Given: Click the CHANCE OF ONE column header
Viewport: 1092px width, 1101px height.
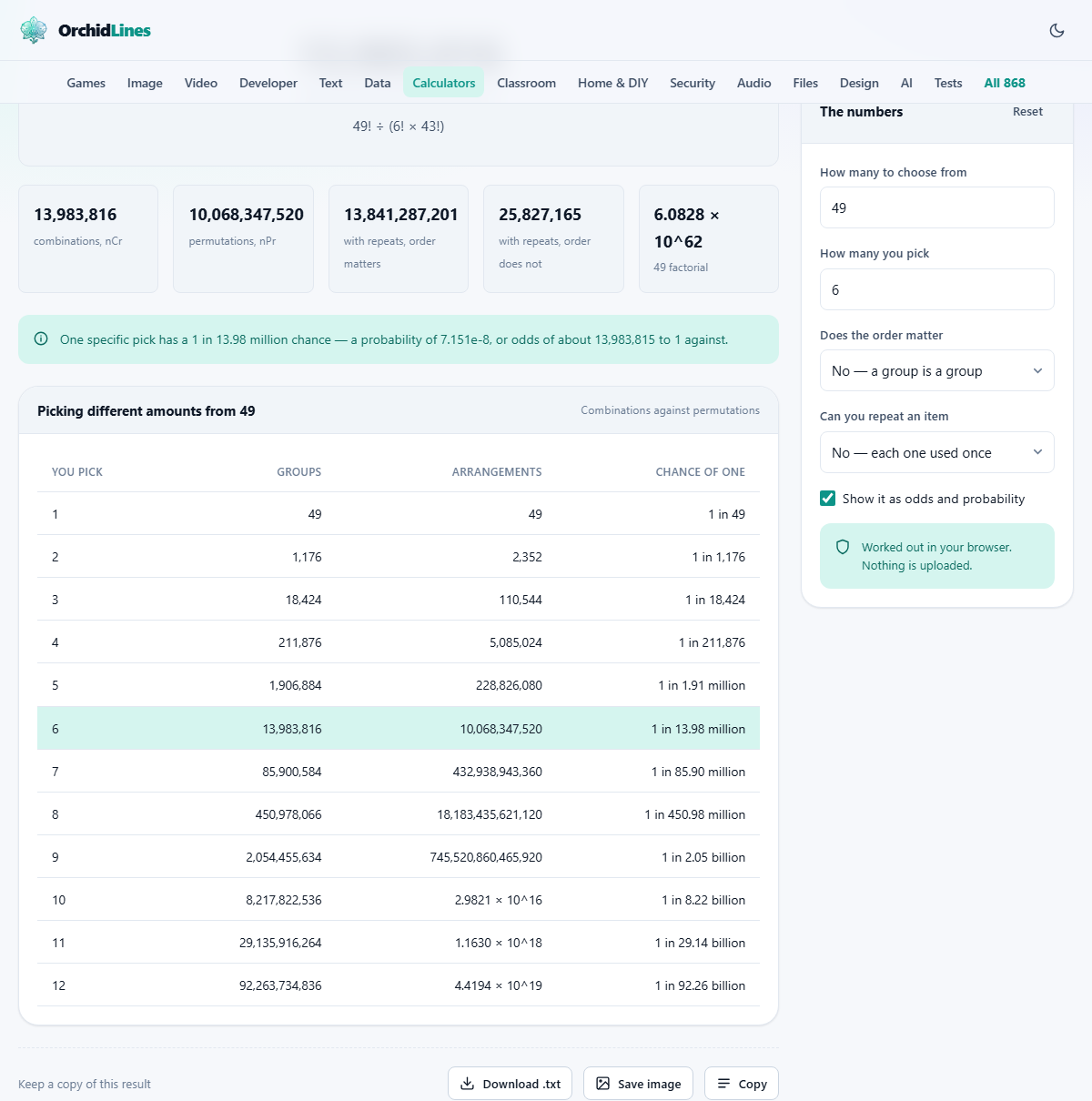Looking at the screenshot, I should click(x=700, y=472).
